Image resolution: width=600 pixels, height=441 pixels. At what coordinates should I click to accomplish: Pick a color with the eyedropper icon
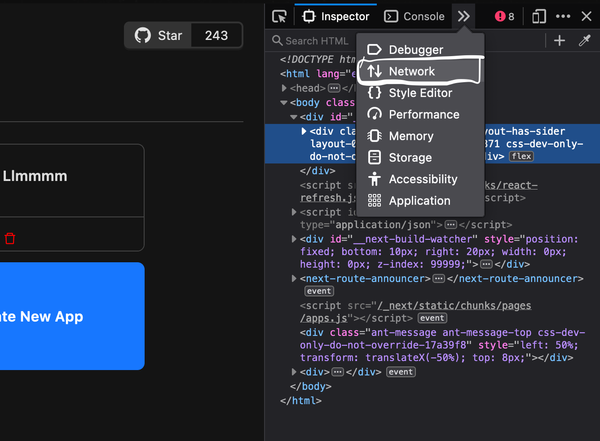pos(585,41)
